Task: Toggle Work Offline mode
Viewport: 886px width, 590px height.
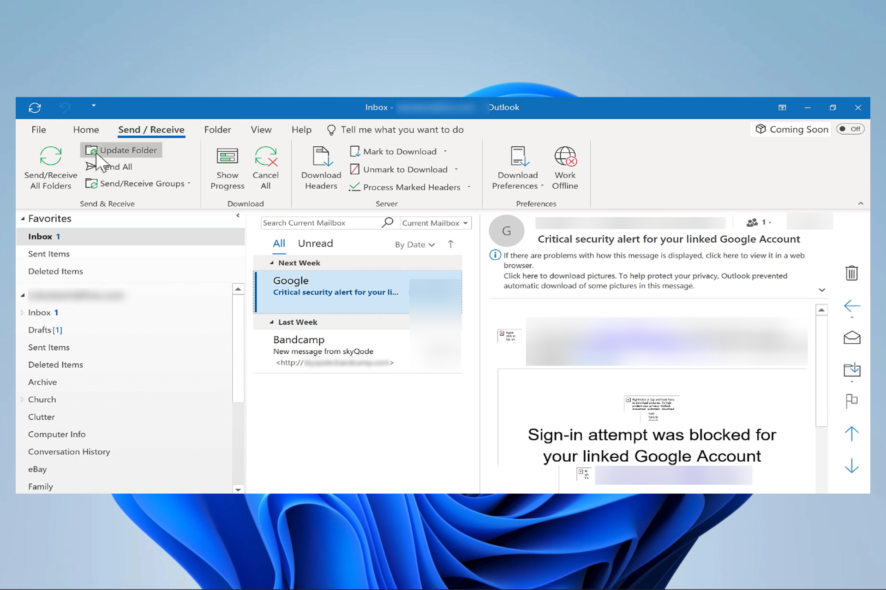Action: (565, 168)
